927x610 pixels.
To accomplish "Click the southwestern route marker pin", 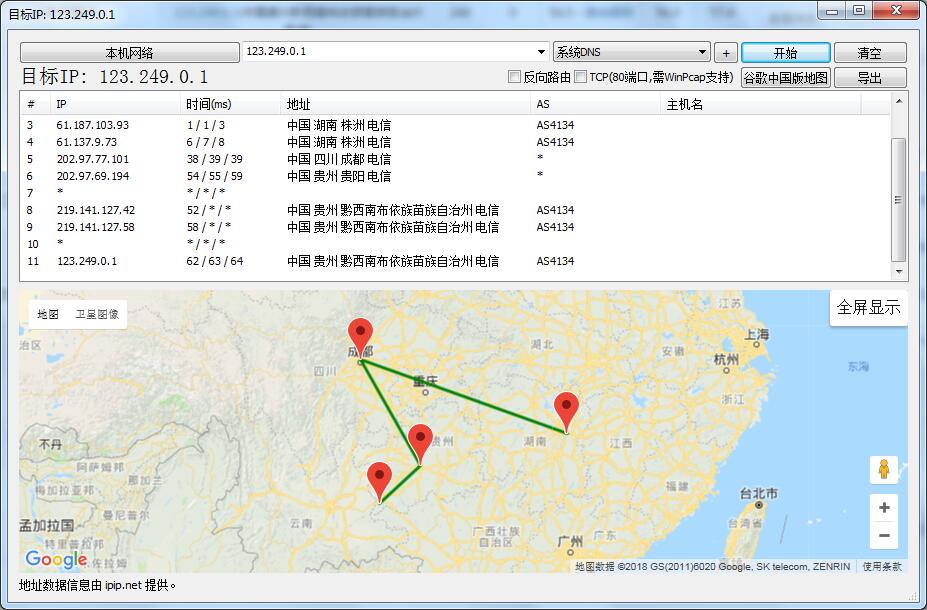I will click(x=379, y=475).
